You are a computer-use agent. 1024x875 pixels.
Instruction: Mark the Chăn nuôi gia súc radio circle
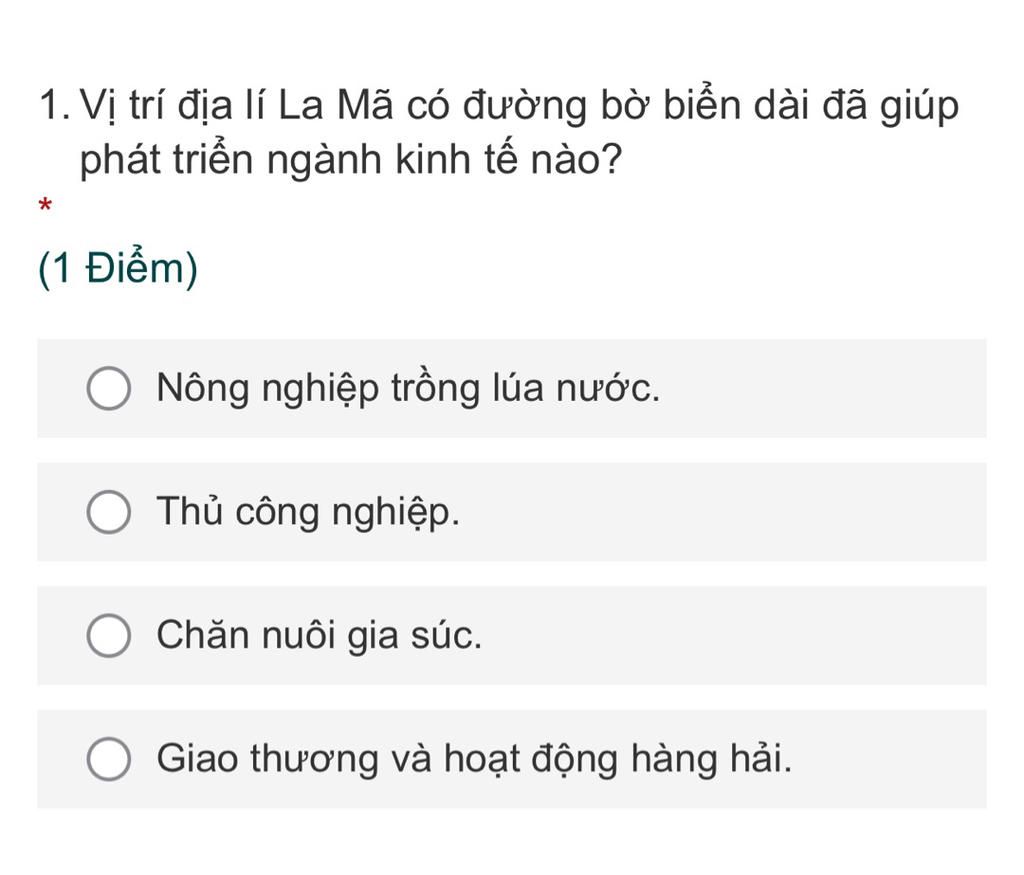[108, 635]
